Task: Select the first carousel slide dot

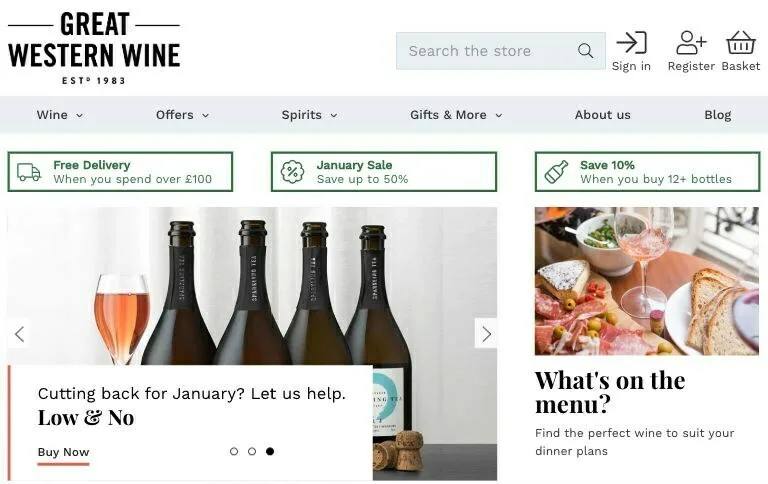Action: tap(234, 451)
